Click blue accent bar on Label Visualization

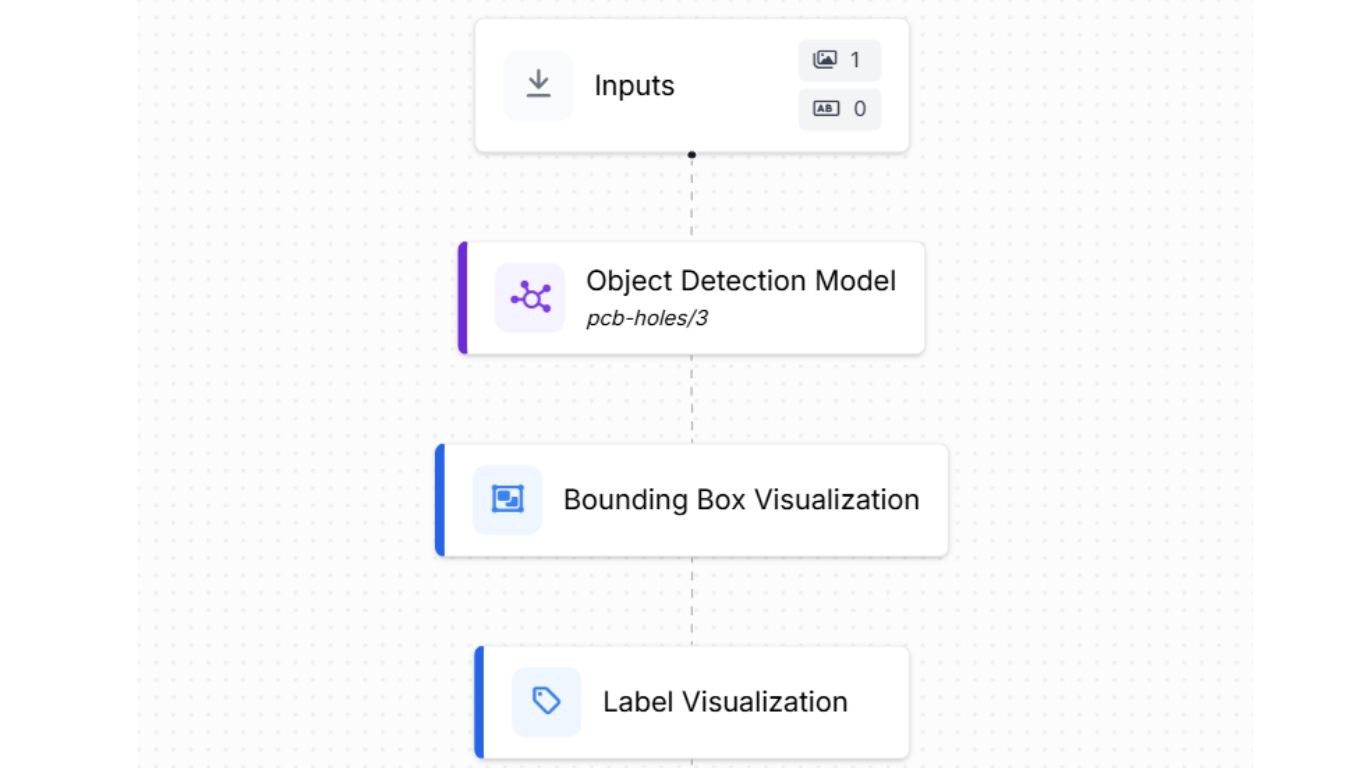tap(479, 702)
